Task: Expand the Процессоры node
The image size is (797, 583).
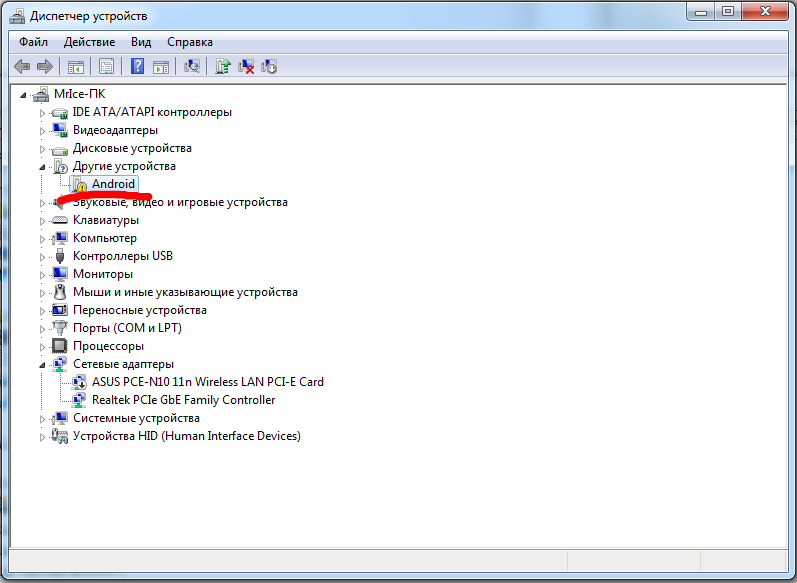Action: 42,347
